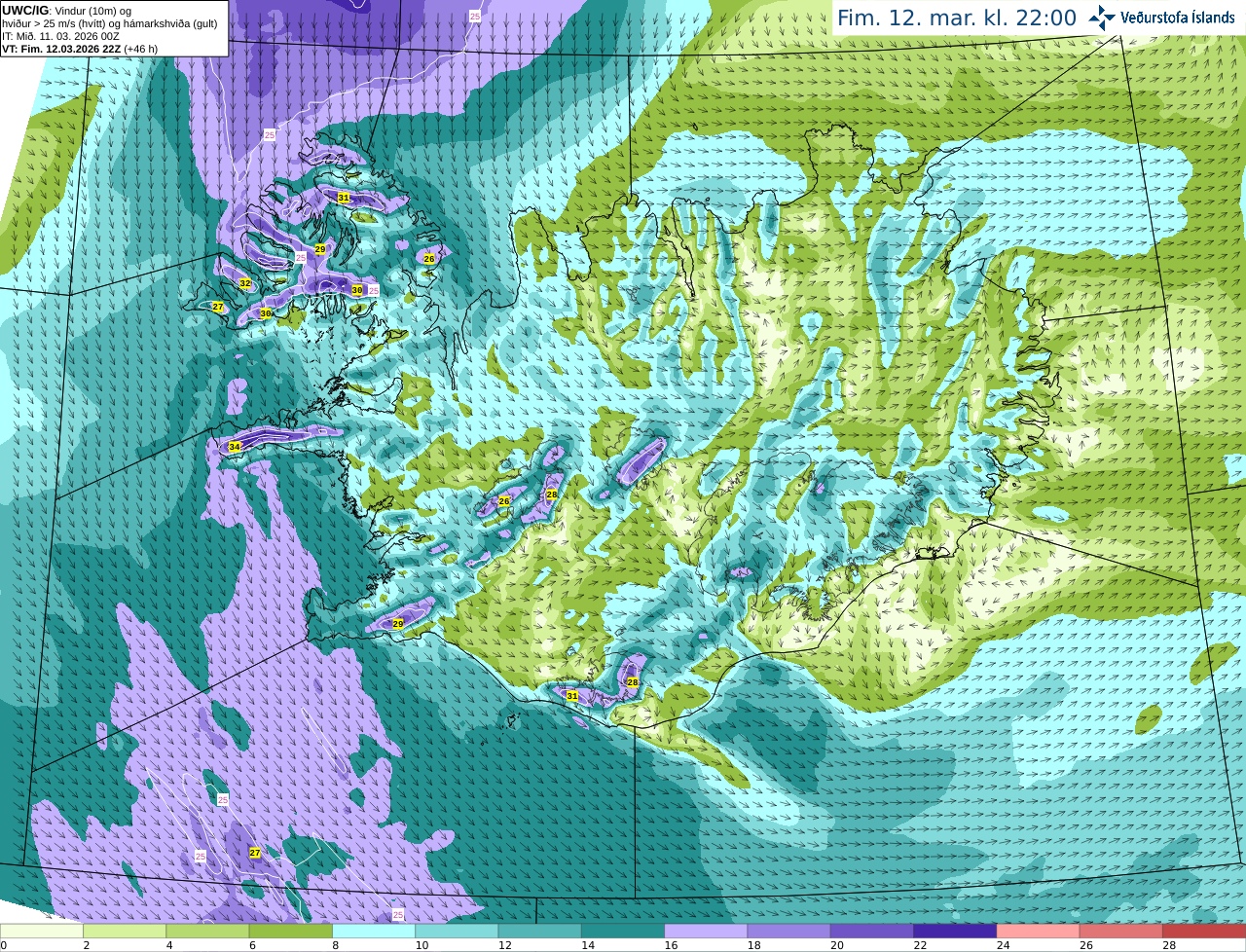The height and width of the screenshot is (952, 1246).
Task: Click the legend scale value 6
Action: (x=252, y=945)
